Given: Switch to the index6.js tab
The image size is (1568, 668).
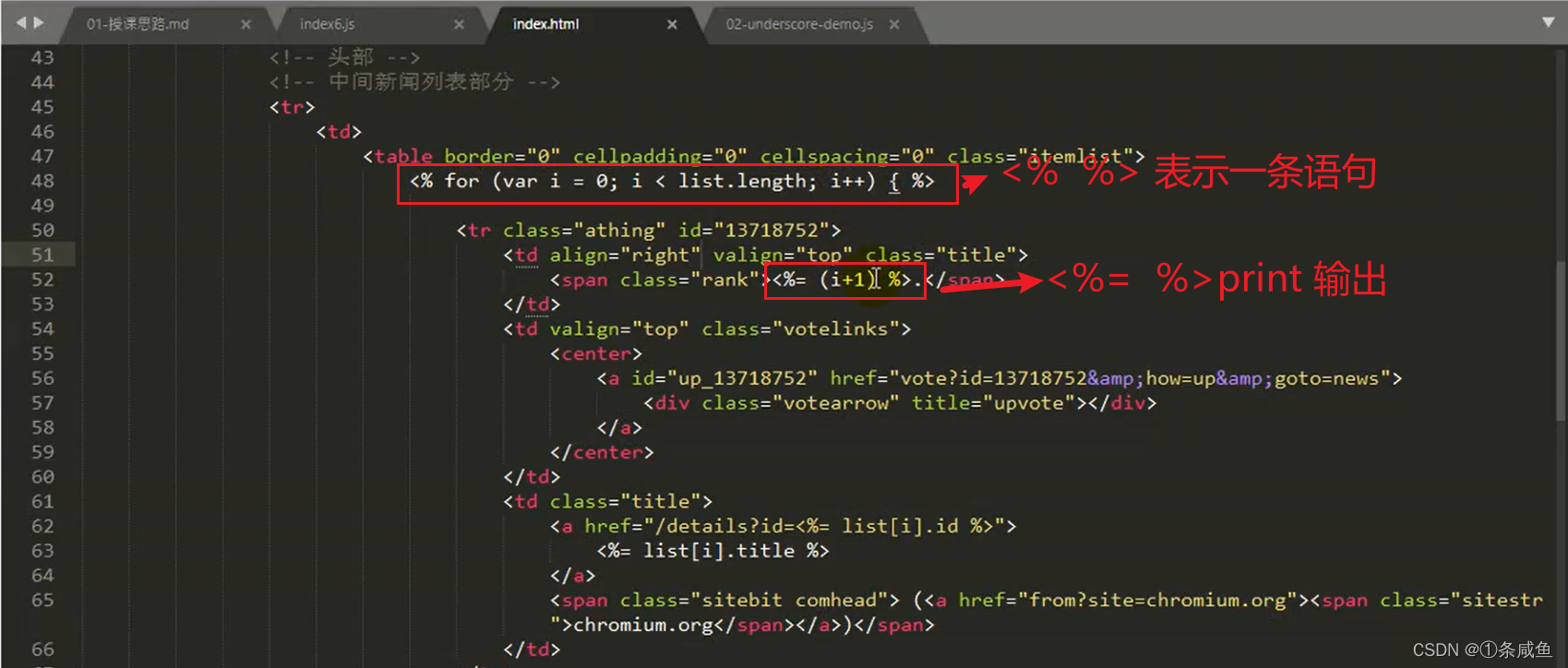Looking at the screenshot, I should pos(328,24).
